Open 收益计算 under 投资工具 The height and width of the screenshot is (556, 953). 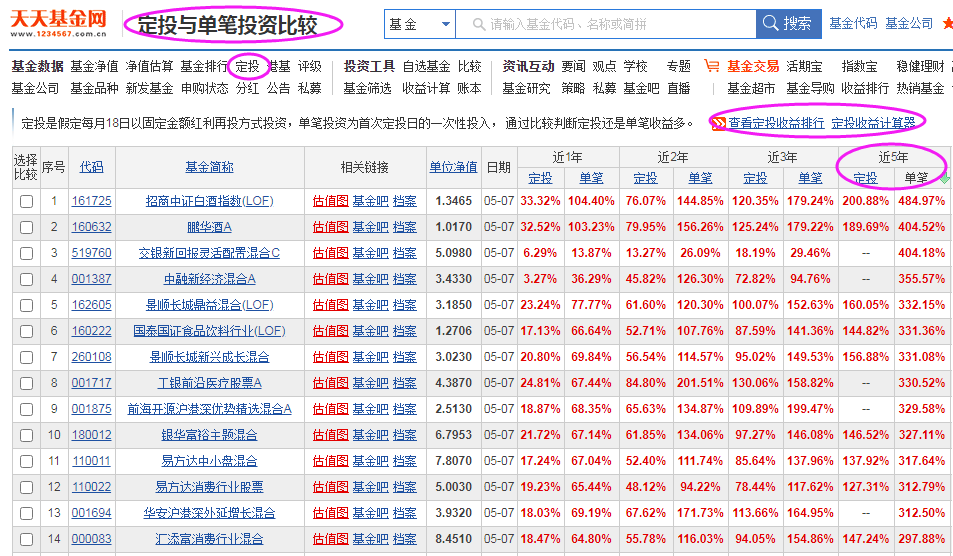[x=426, y=88]
